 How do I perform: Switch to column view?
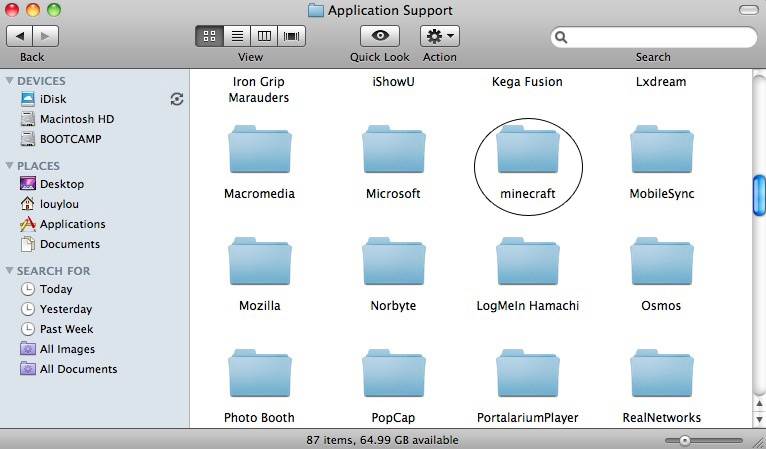264,36
